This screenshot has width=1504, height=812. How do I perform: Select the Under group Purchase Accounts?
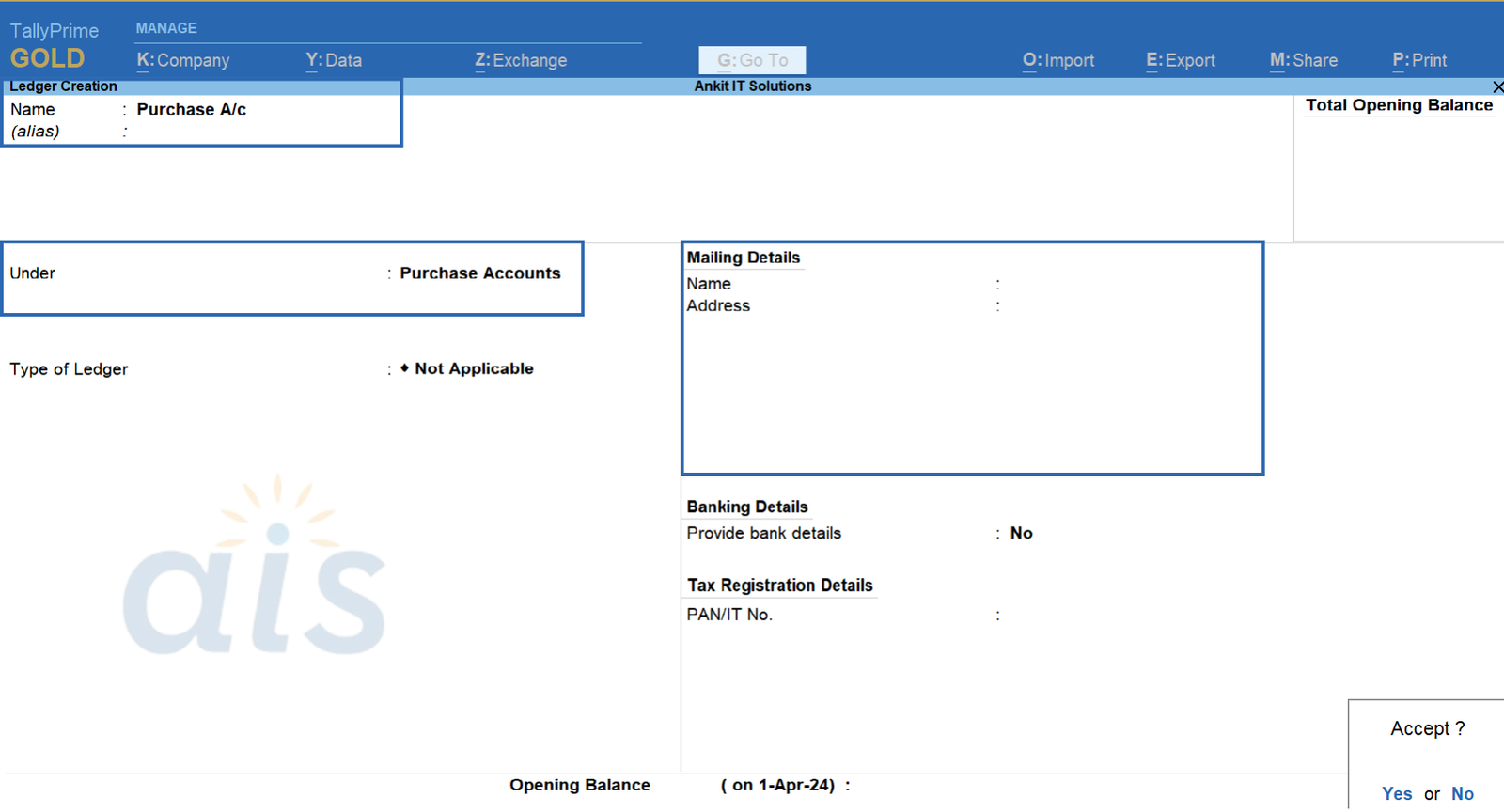pyautogui.click(x=479, y=273)
